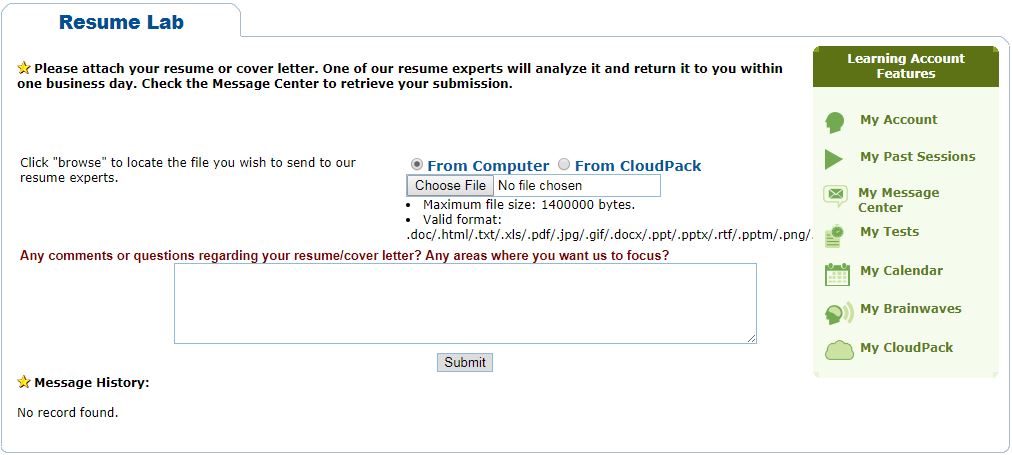
Task: Switch to the Resume Lab tab
Action: [x=121, y=22]
